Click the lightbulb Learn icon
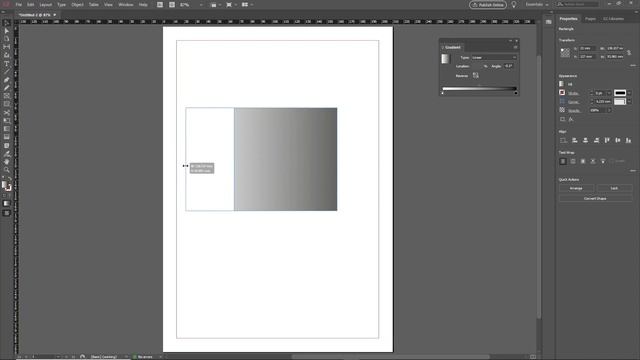 click(x=514, y=4)
